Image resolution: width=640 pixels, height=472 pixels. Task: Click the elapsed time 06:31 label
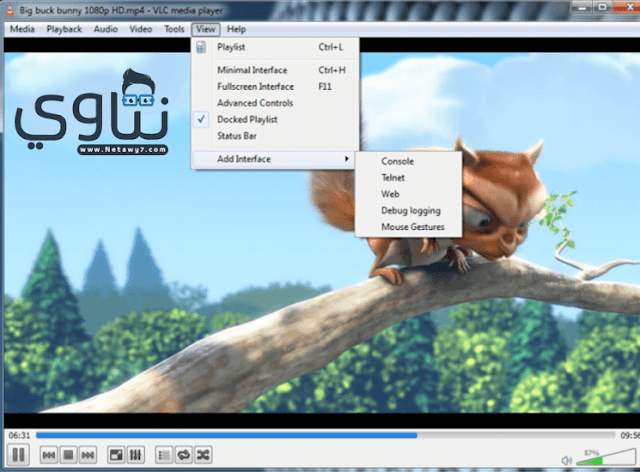[19, 436]
